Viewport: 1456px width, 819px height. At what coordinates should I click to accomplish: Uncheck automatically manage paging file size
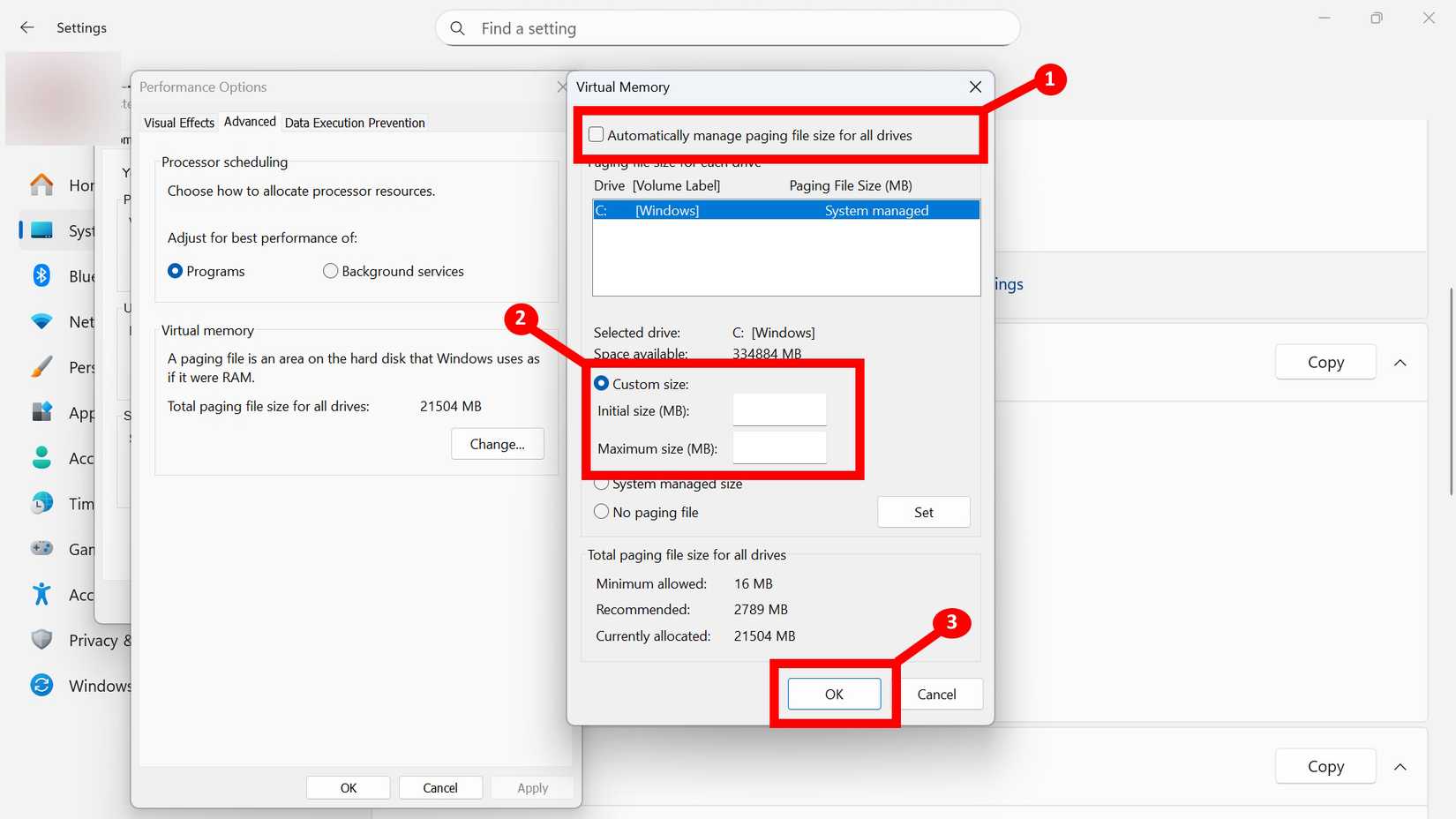pos(596,134)
